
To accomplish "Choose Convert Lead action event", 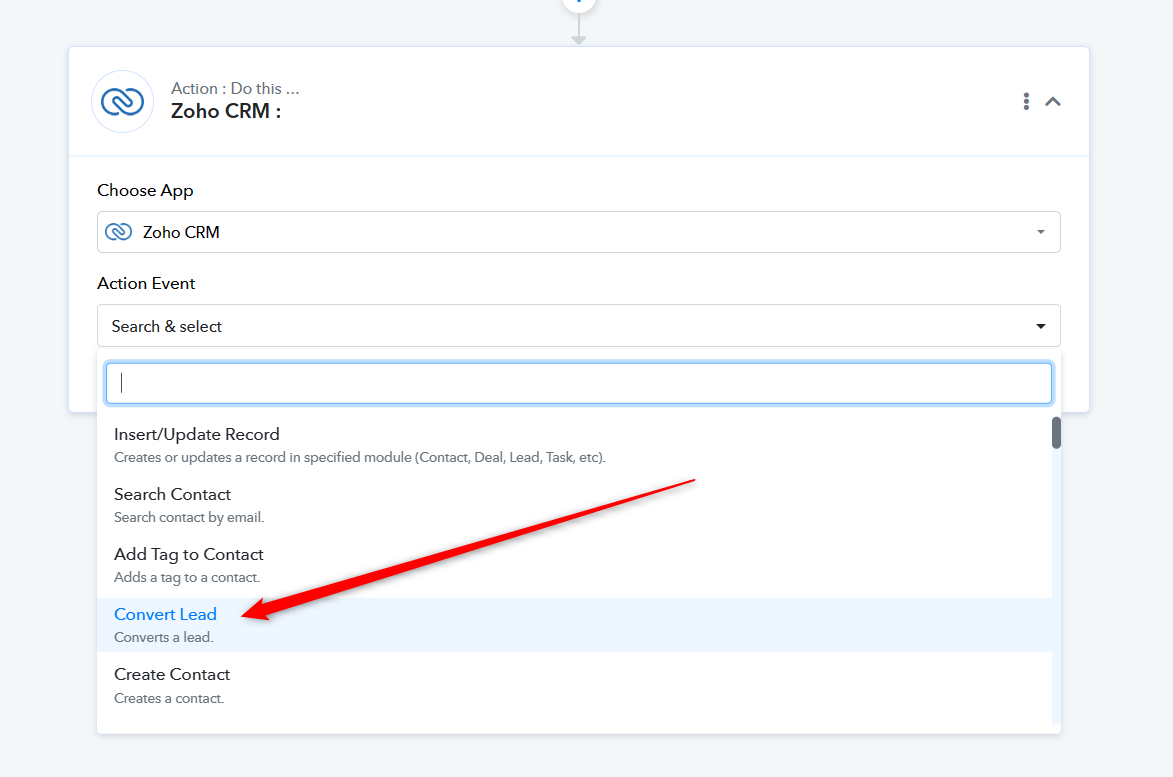I will [x=574, y=625].
